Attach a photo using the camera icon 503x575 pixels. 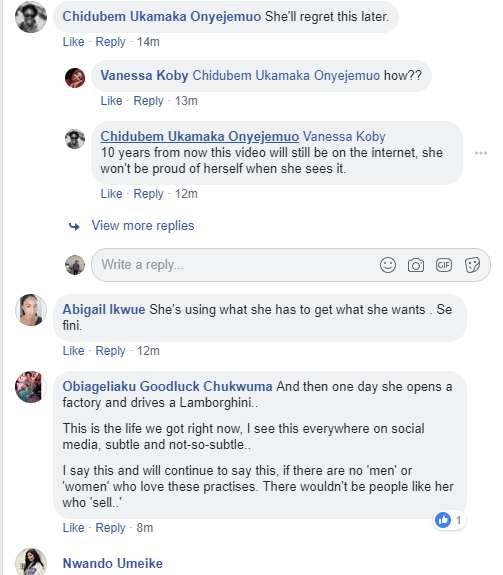(x=416, y=265)
